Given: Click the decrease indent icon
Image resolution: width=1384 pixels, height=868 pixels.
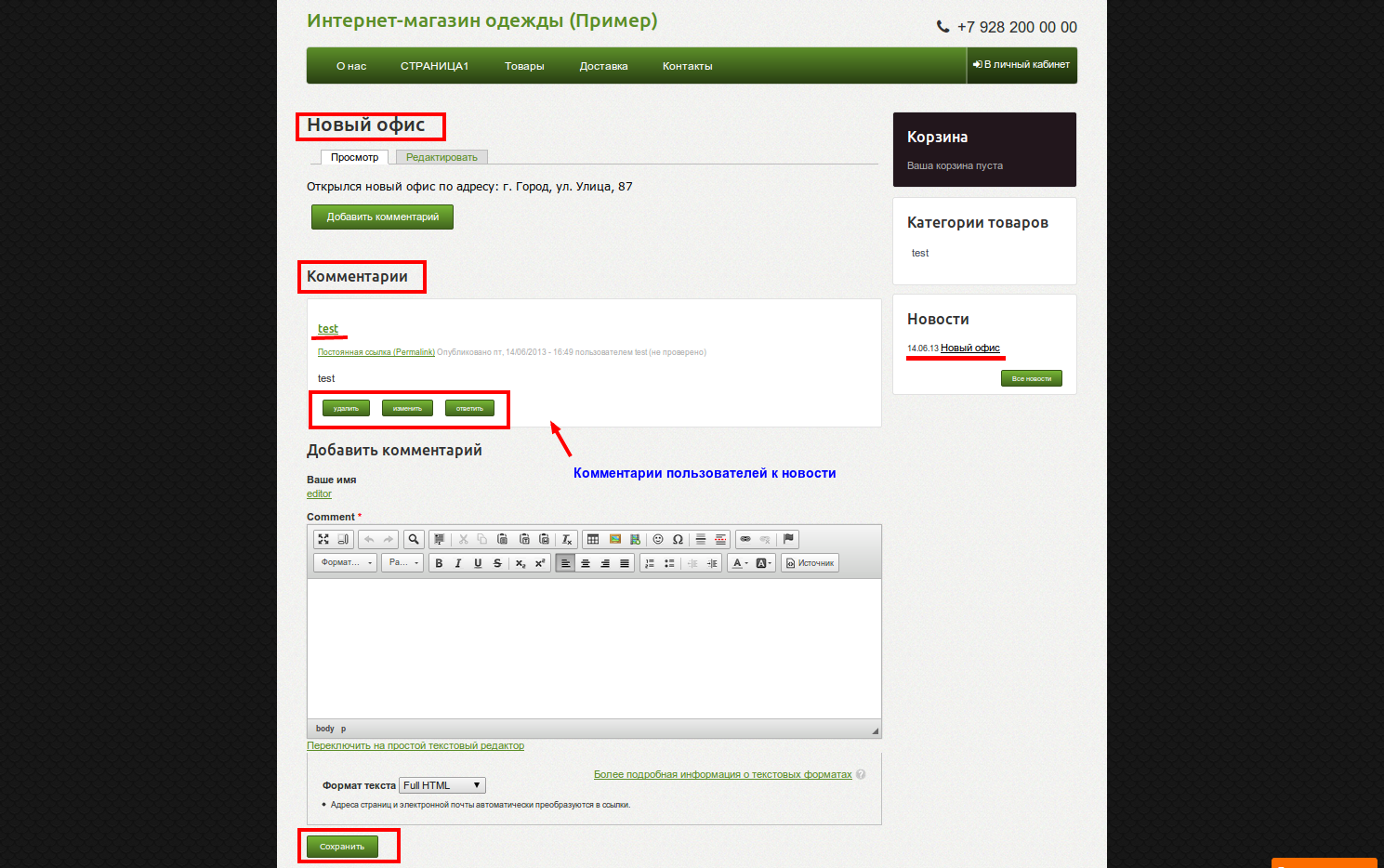Looking at the screenshot, I should coord(692,563).
